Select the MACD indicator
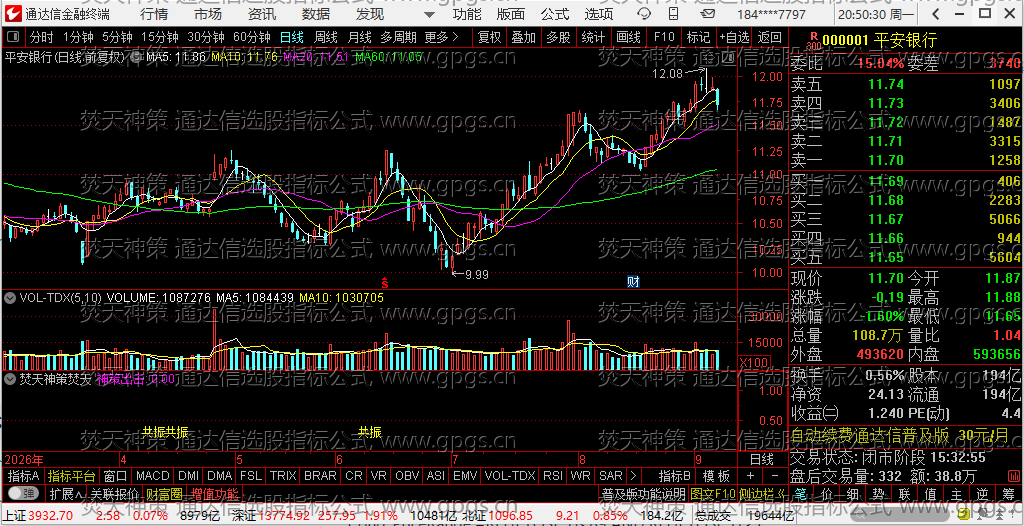 [x=152, y=476]
